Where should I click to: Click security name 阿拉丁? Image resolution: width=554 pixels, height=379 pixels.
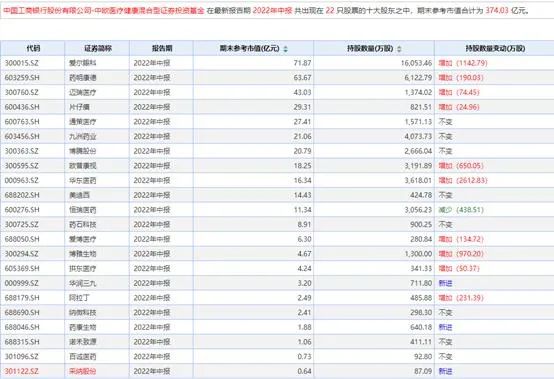click(79, 298)
